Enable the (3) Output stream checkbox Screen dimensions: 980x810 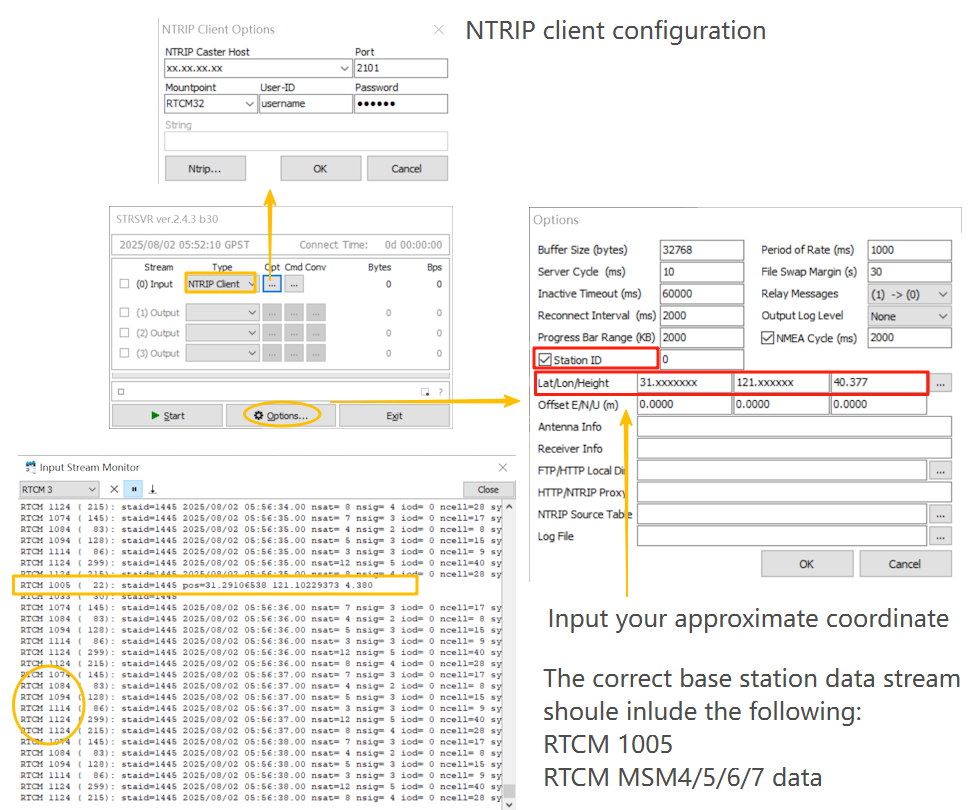[x=124, y=353]
